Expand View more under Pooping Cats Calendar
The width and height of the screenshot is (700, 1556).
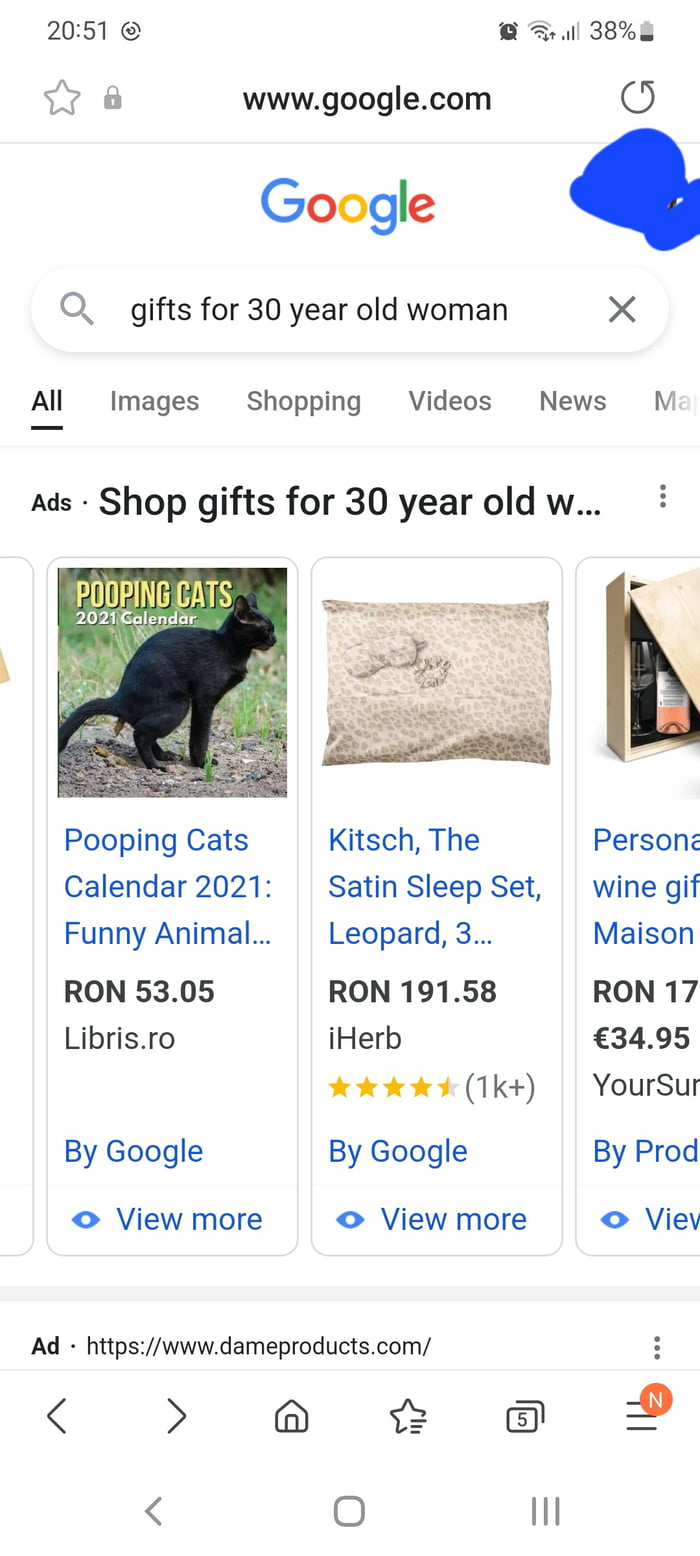[x=168, y=1219]
